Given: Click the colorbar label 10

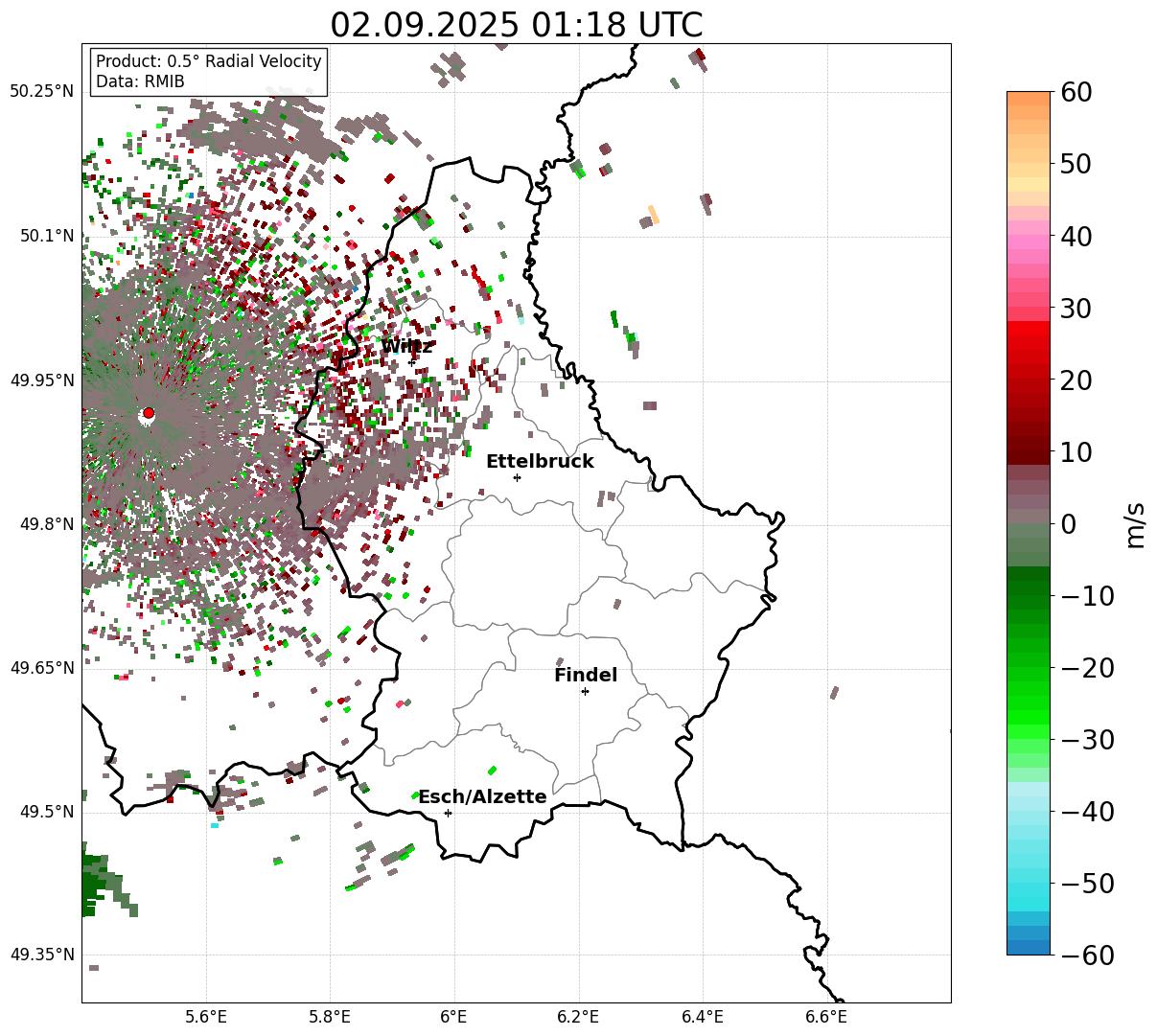Looking at the screenshot, I should point(1078,451).
